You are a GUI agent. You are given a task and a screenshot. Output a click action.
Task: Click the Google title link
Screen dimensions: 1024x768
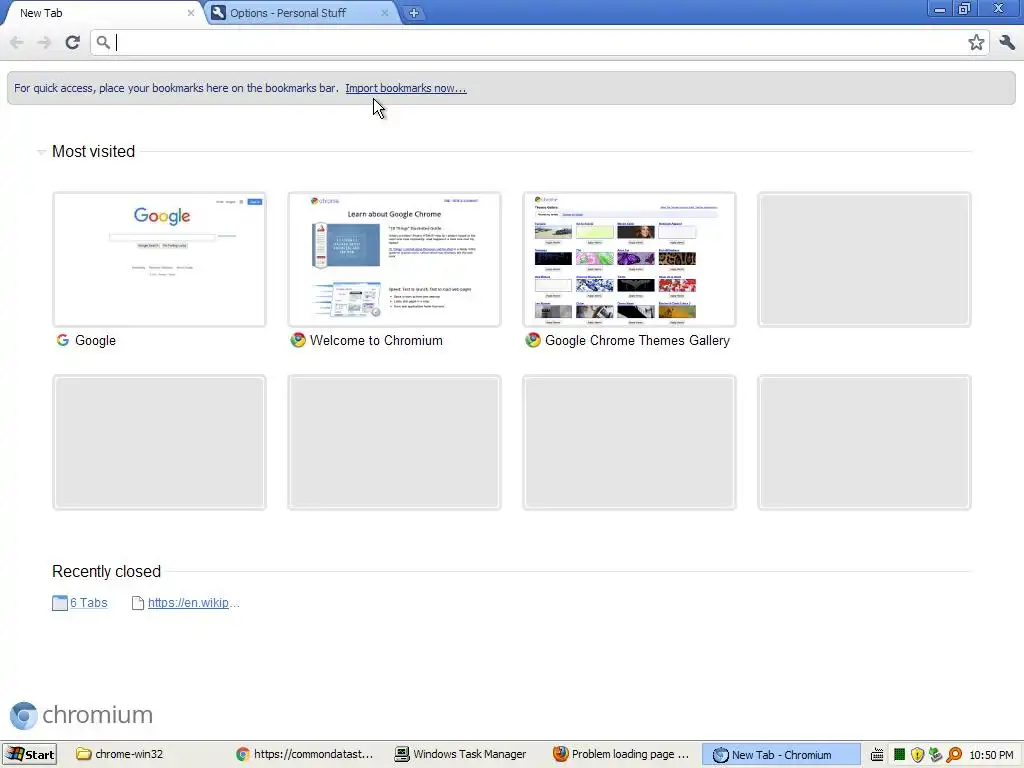coord(95,340)
